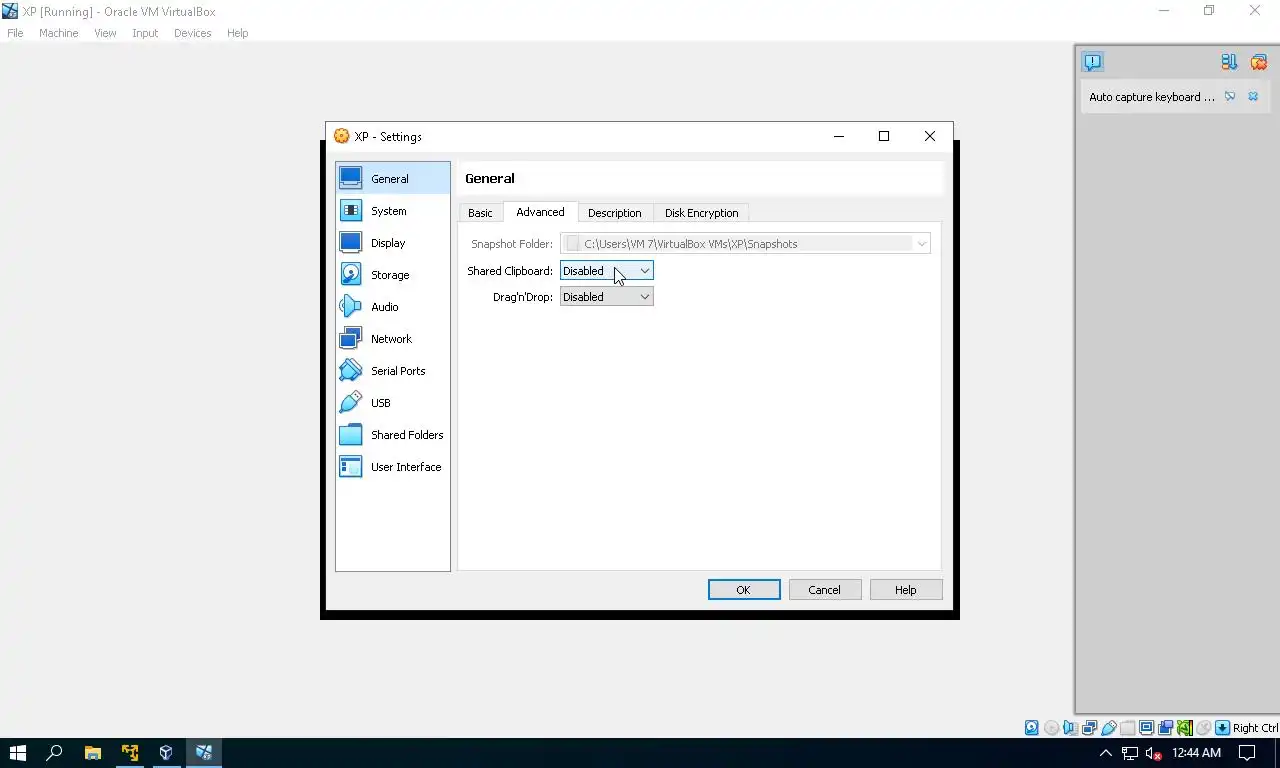1280x768 pixels.
Task: Click optical disk status bar icon
Action: click(1051, 728)
